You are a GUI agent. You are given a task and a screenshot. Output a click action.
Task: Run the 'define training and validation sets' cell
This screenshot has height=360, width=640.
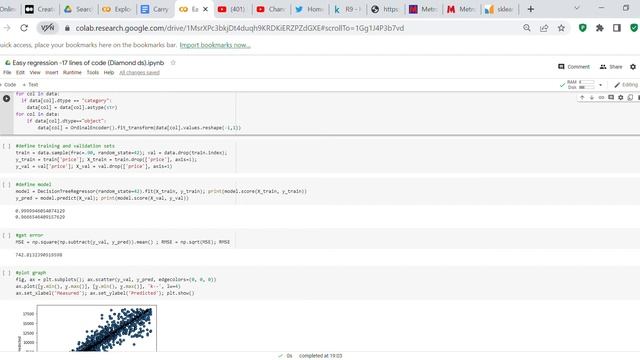tap(7, 146)
